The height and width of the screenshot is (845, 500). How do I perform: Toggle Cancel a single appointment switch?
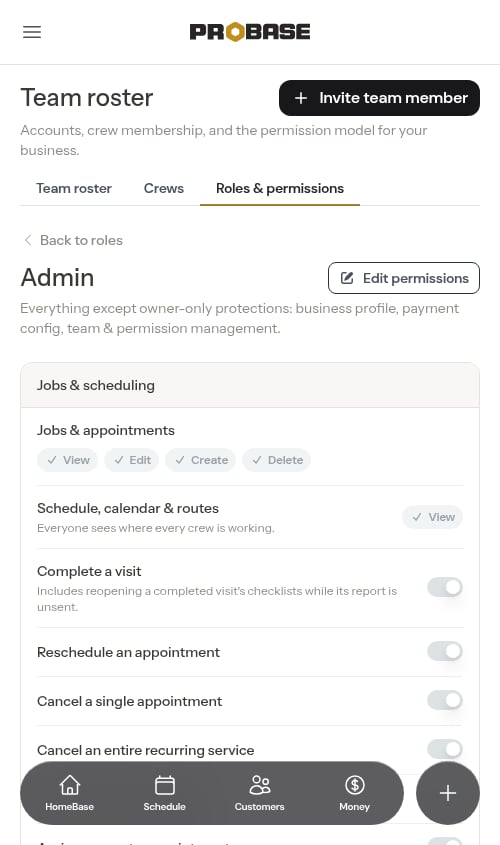point(445,700)
